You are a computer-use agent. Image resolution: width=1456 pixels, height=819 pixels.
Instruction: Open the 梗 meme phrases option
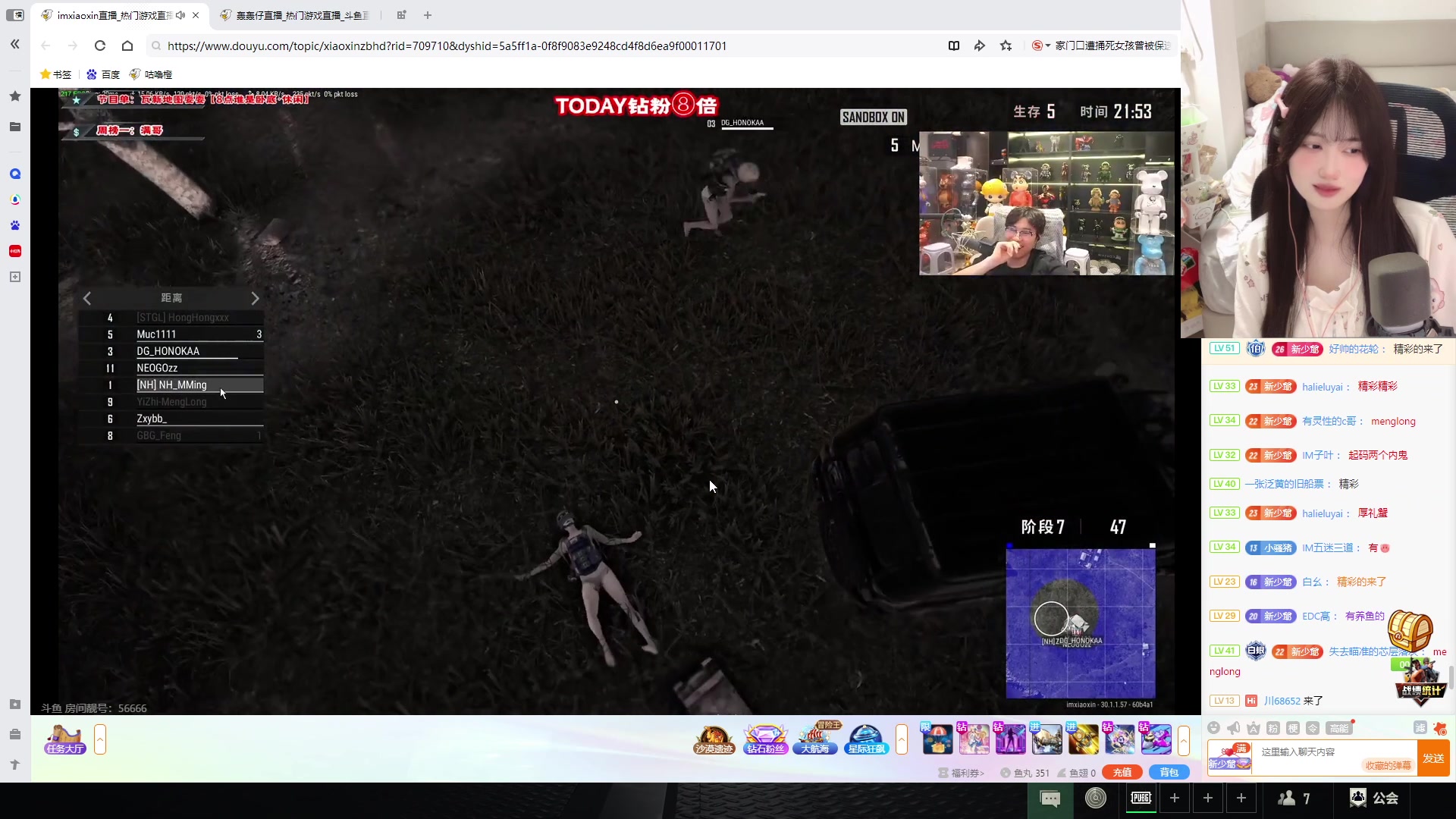tap(1293, 728)
